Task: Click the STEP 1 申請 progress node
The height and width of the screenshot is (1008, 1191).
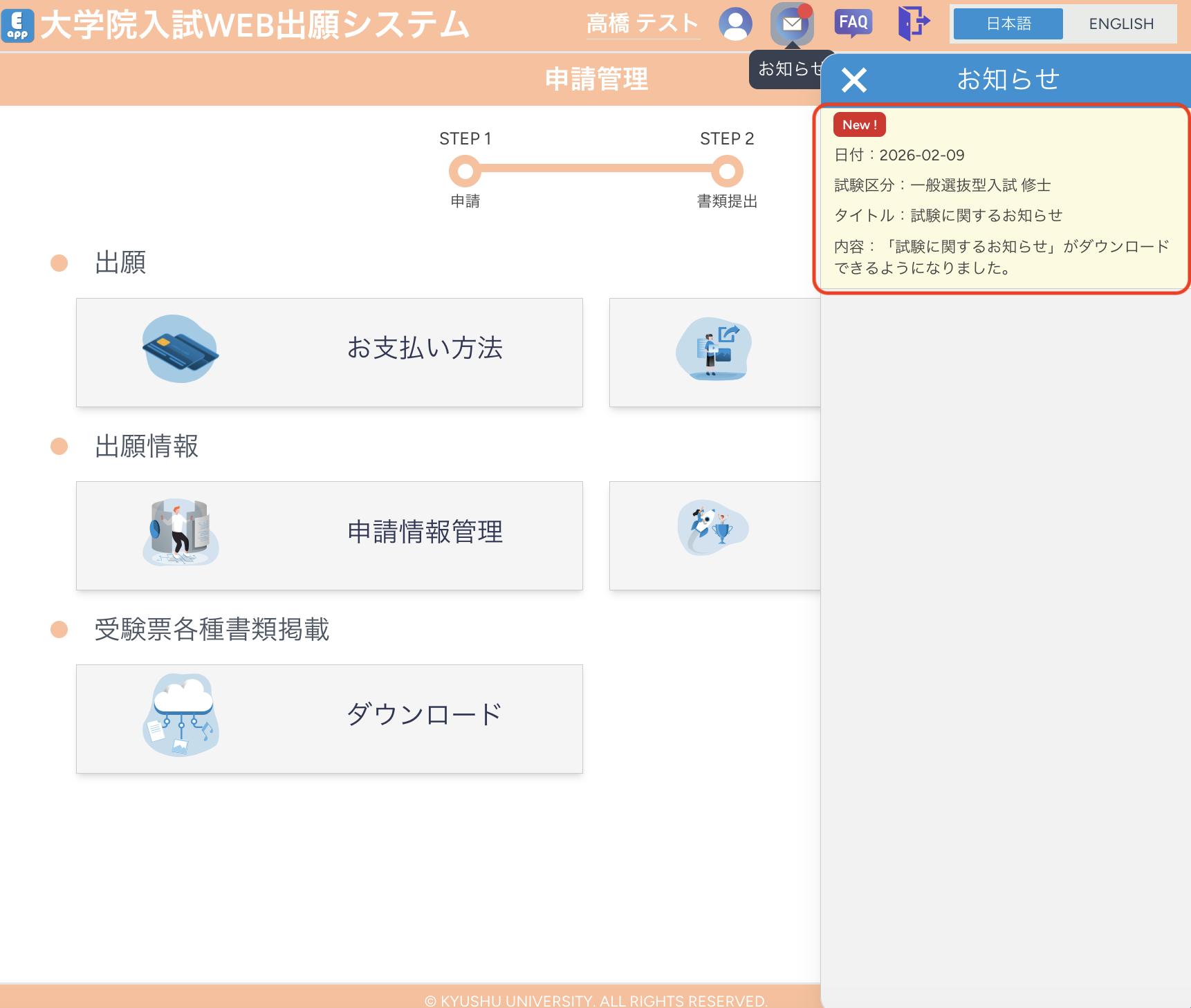Action: [465, 171]
